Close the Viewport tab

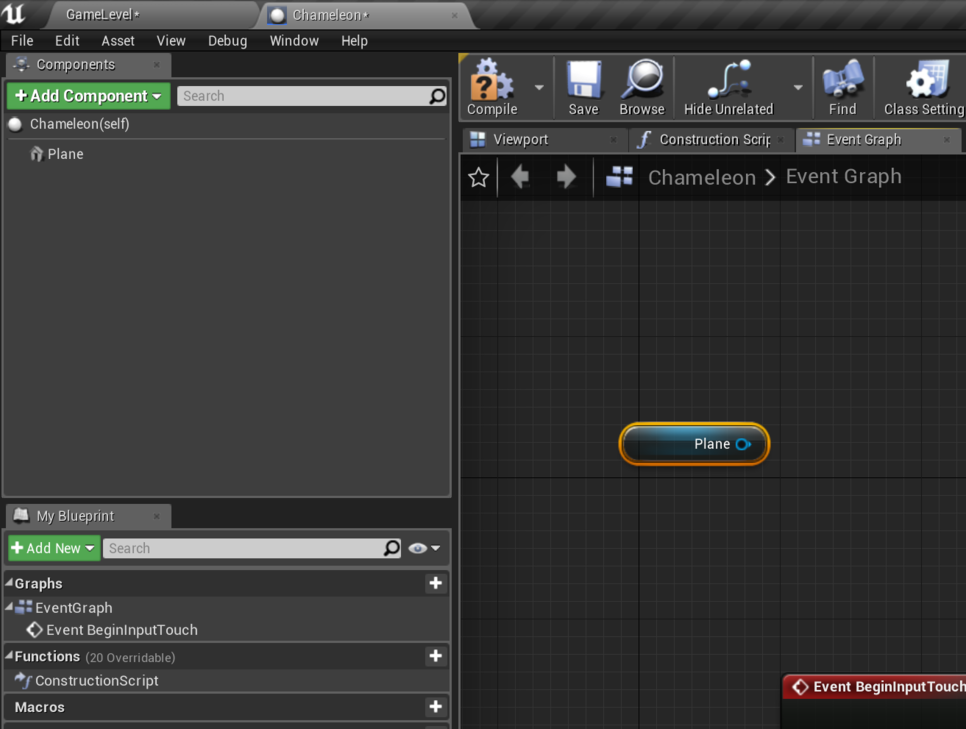coord(613,140)
